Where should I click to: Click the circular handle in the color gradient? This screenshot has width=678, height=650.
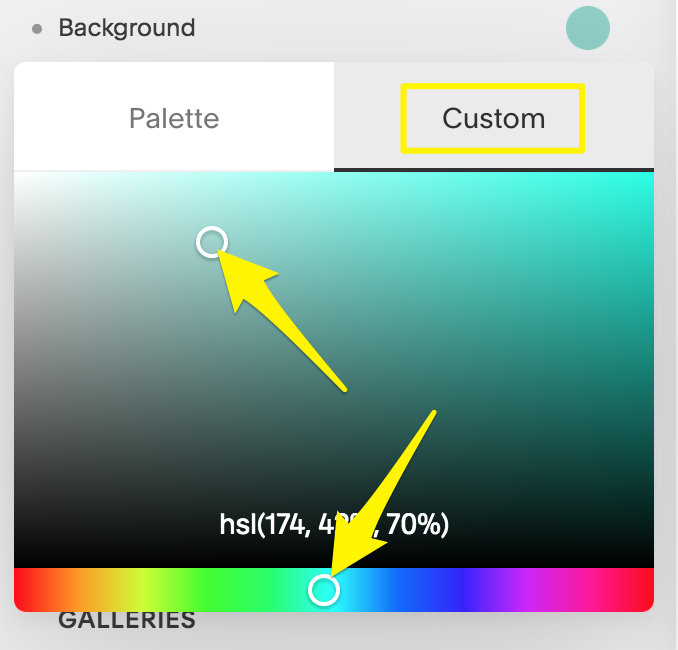[x=211, y=242]
